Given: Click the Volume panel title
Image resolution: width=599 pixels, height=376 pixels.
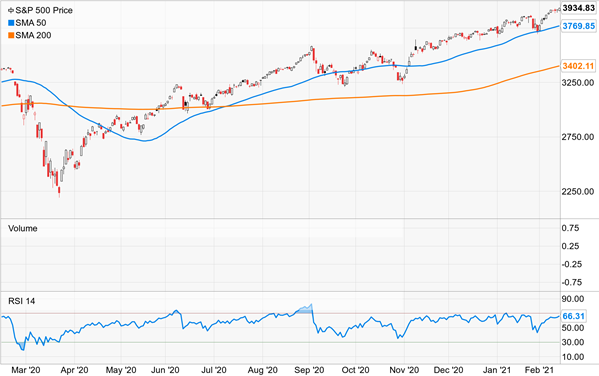Looking at the screenshot, I should (23, 229).
